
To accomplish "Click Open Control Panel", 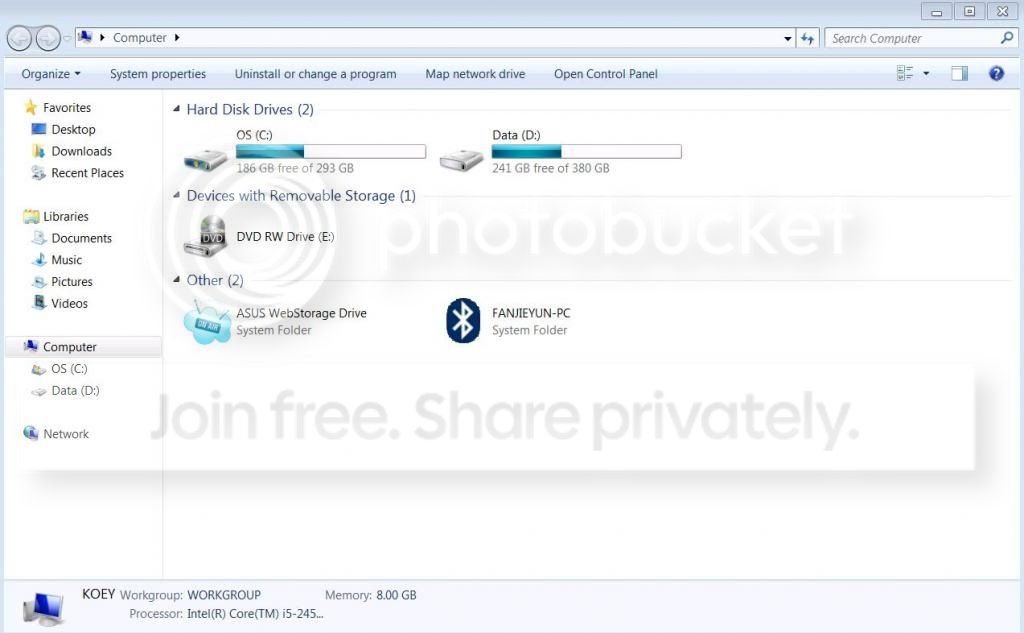I will [x=605, y=74].
